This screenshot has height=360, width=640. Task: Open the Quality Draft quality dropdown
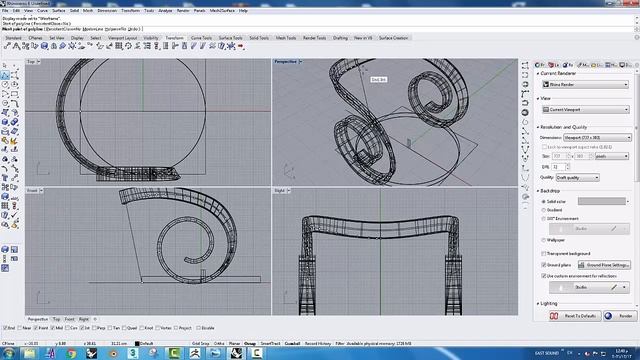coord(577,178)
